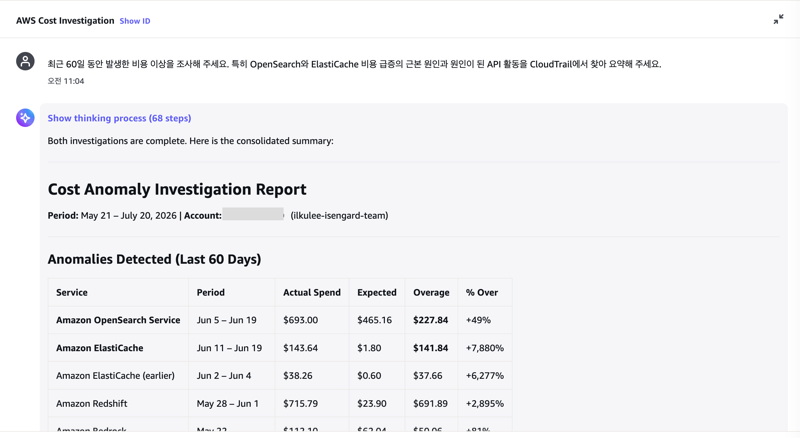Click the Cost Anomaly Investigation Report heading
The height and width of the screenshot is (438, 800).
click(177, 189)
